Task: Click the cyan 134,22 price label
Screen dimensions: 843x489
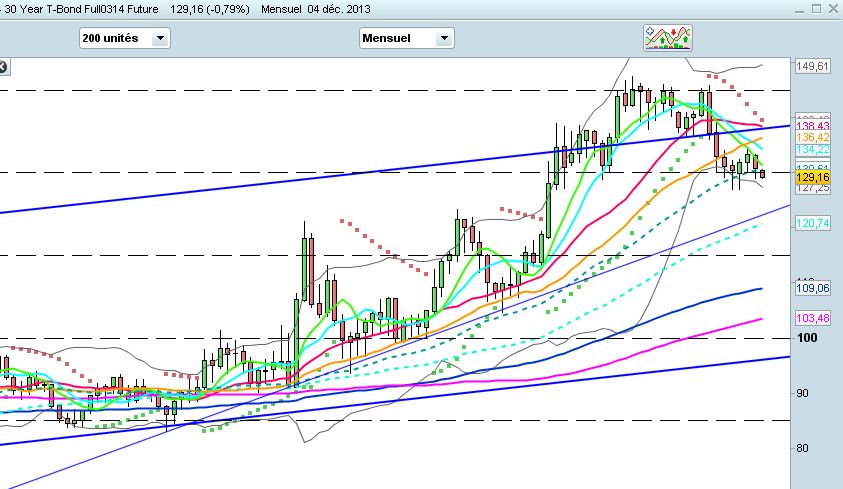Action: [x=812, y=149]
